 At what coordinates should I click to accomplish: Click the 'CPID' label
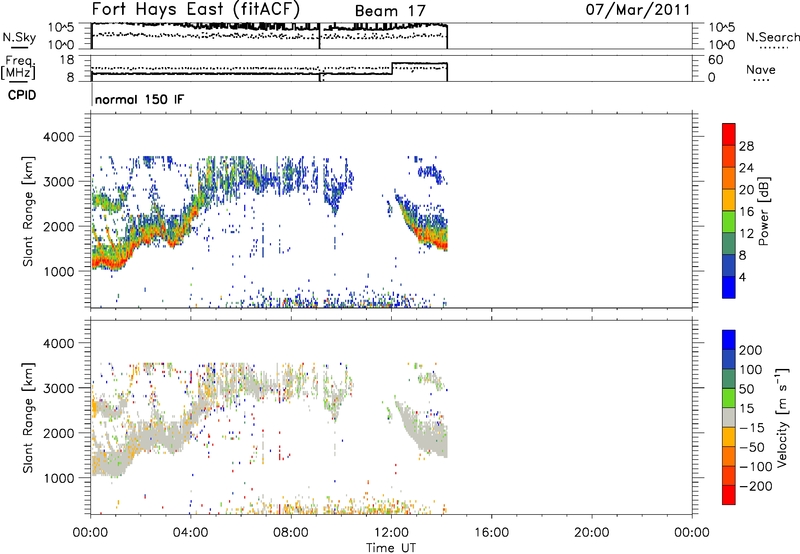click(22, 95)
